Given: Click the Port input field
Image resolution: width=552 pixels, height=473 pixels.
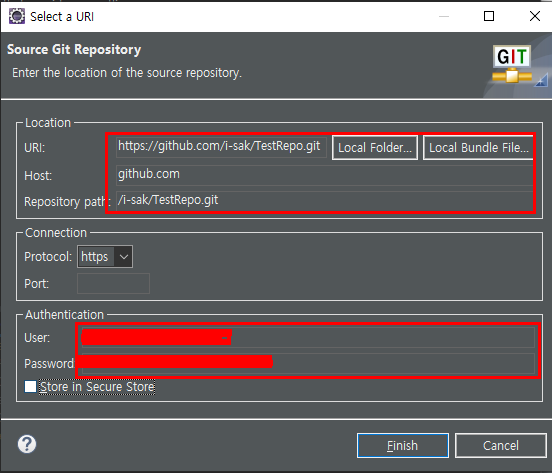Looking at the screenshot, I should pyautogui.click(x=113, y=283).
